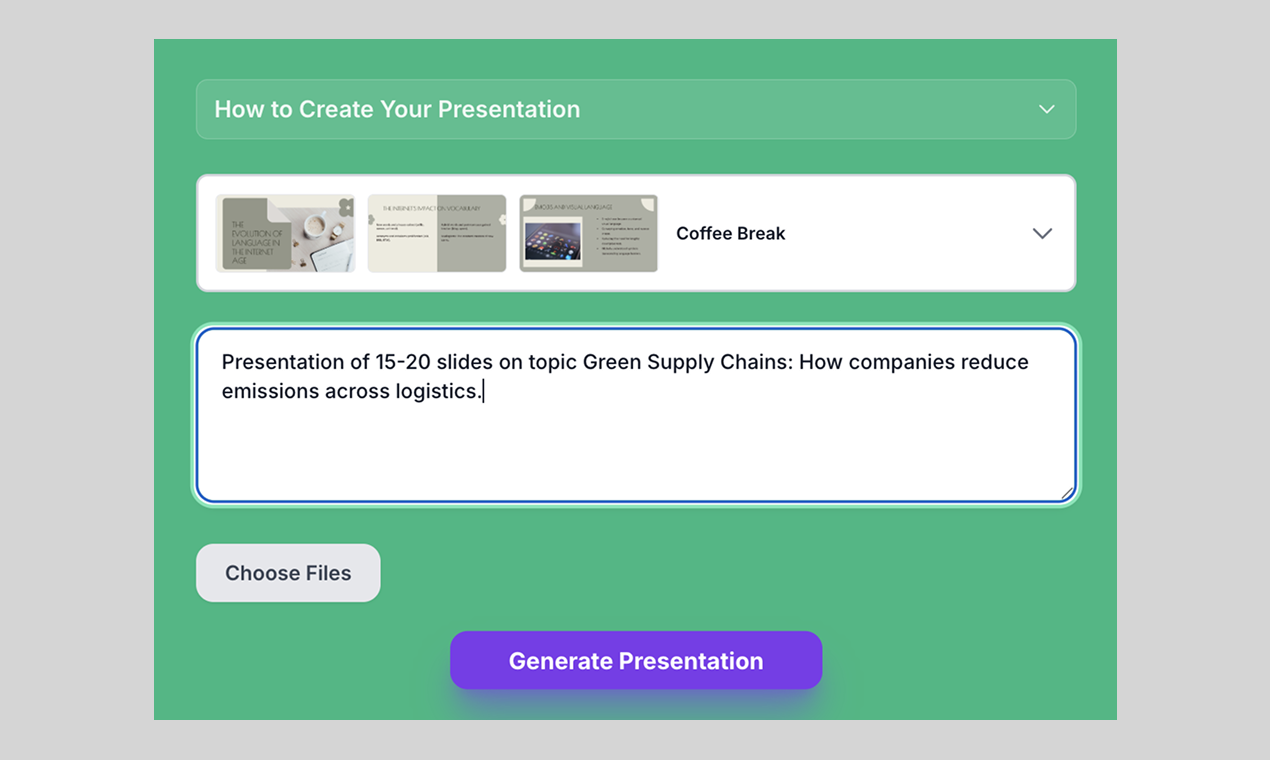Click the textarea resize grip
The image size is (1270, 760).
coord(1066,493)
